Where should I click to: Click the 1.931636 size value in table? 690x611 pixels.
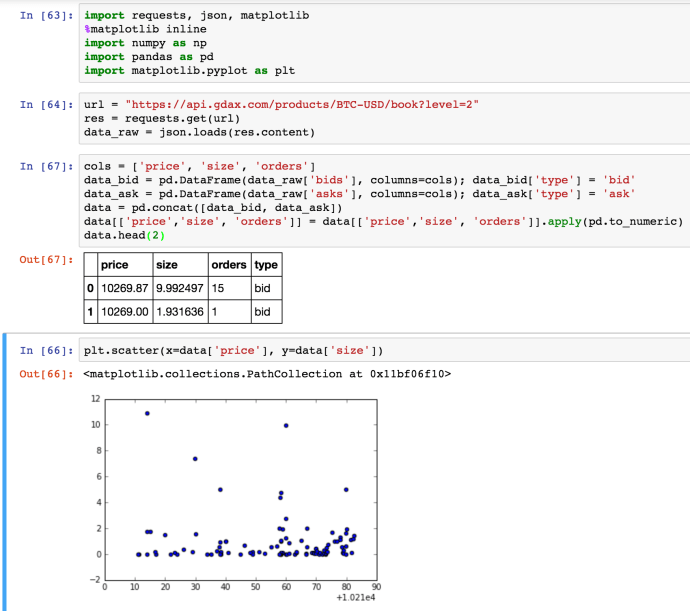179,312
